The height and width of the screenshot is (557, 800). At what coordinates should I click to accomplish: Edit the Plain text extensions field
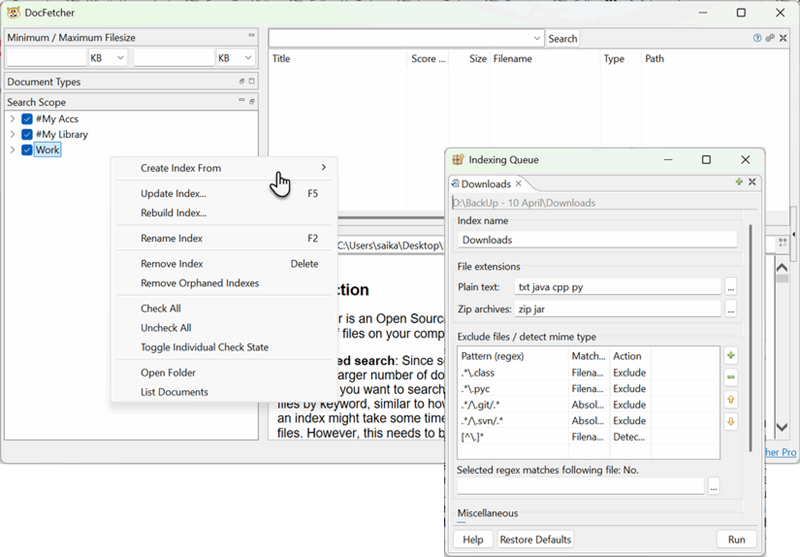point(618,287)
